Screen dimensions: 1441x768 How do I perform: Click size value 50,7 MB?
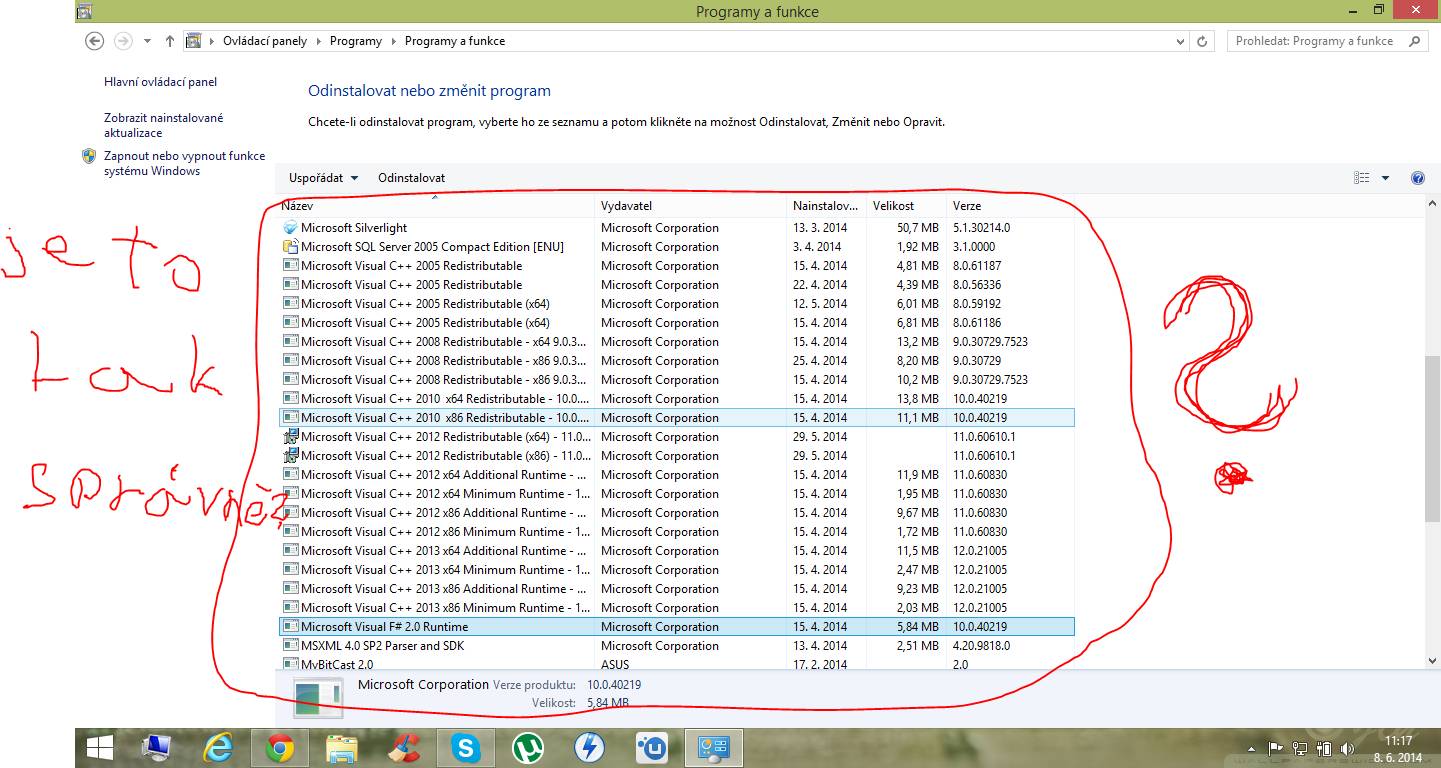pos(918,228)
